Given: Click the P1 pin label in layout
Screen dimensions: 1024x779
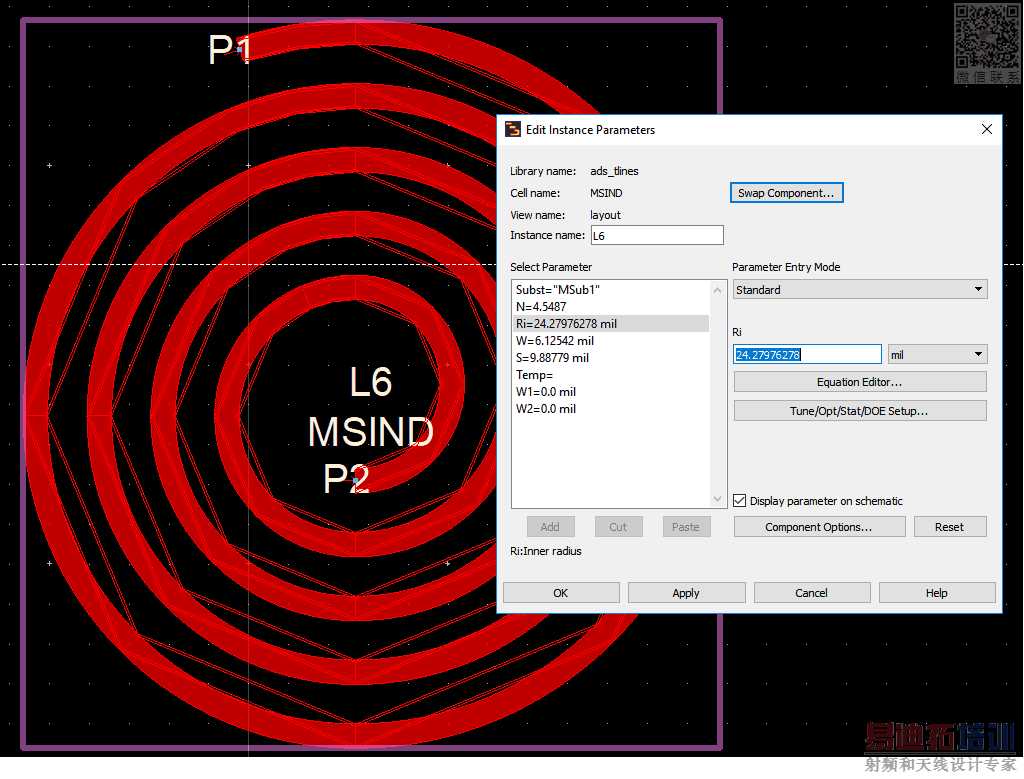Looking at the screenshot, I should click(229, 49).
